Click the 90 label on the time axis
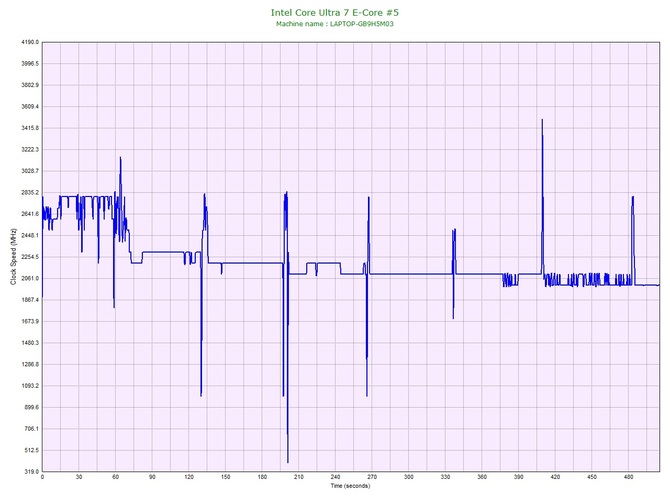The height and width of the screenshot is (503, 670). 152,477
